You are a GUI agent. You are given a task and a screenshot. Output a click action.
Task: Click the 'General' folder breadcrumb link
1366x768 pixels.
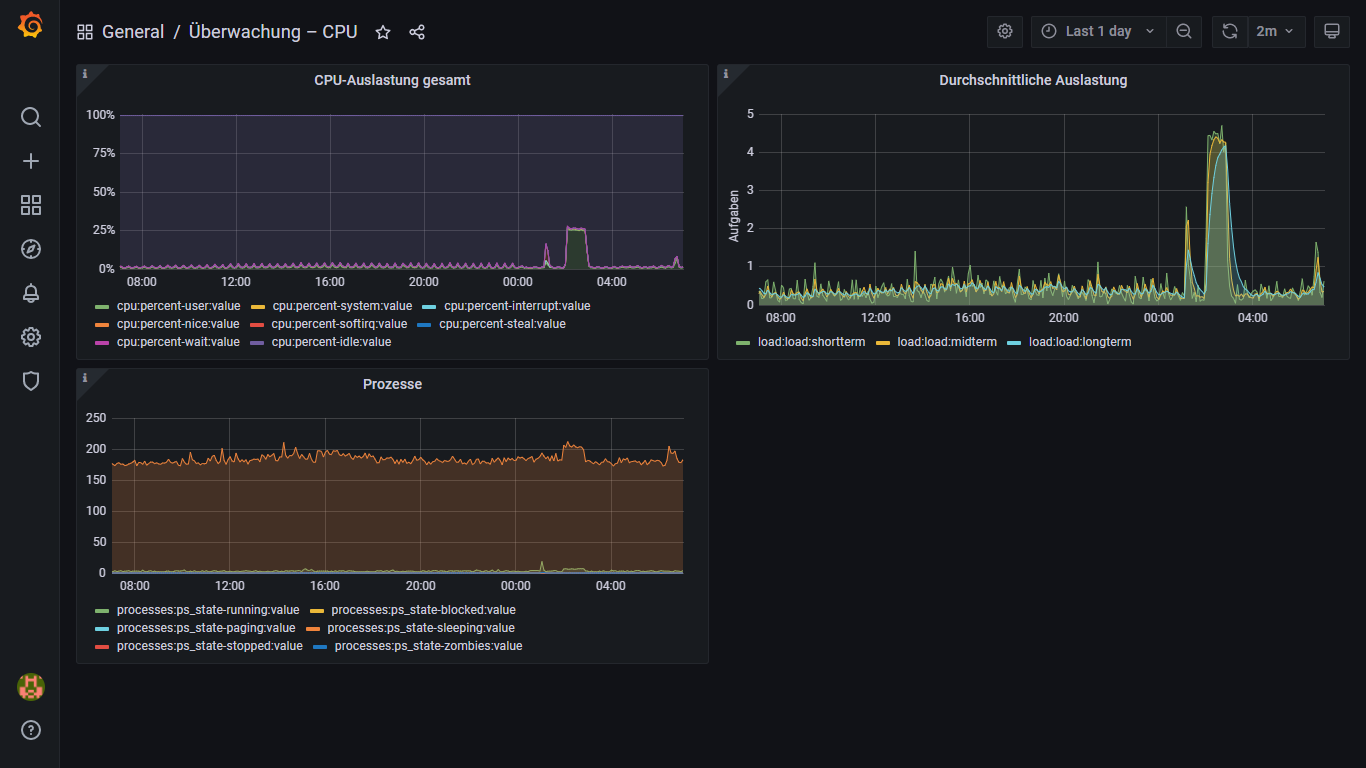pyautogui.click(x=133, y=32)
